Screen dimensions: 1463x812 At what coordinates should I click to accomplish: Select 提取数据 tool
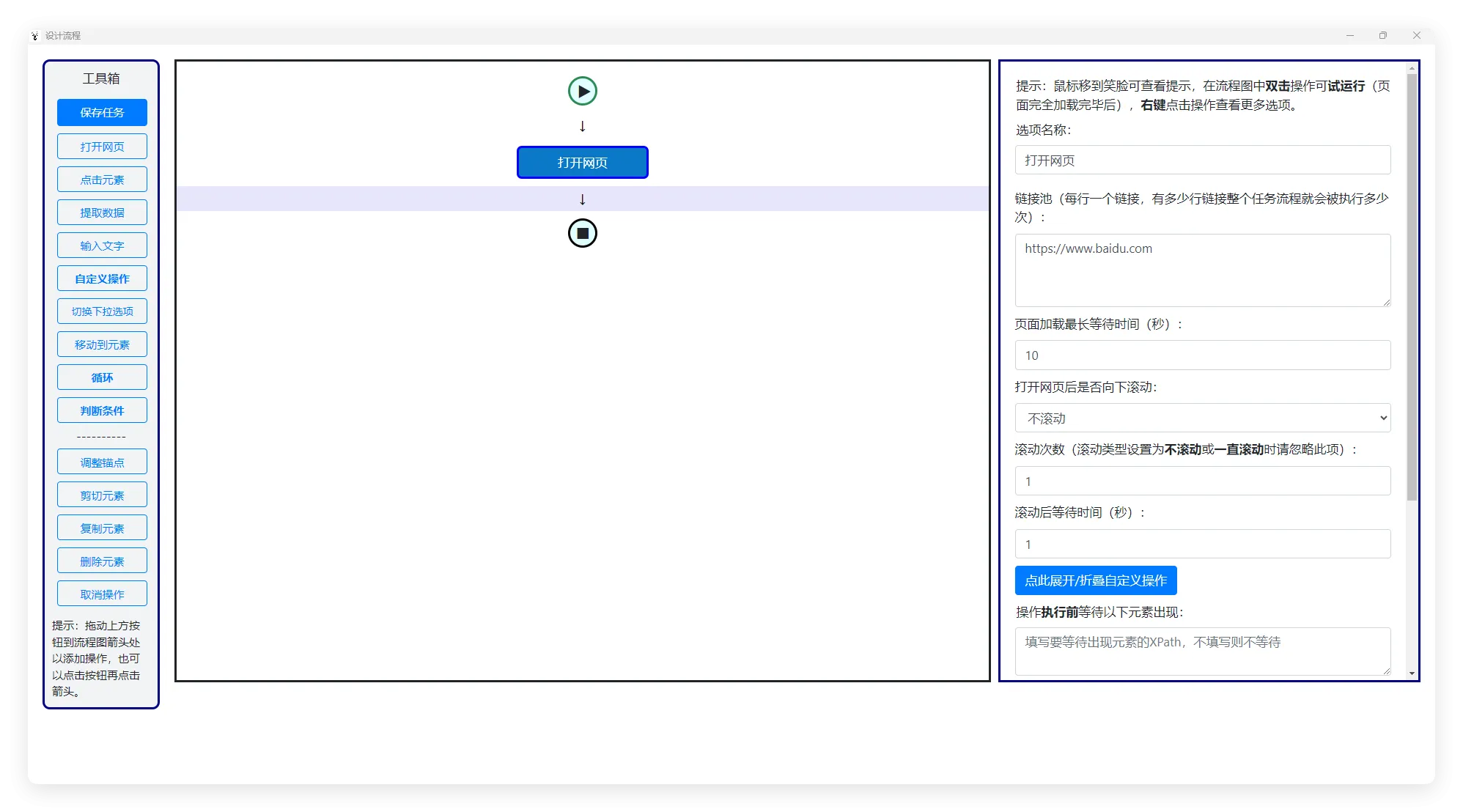click(102, 212)
